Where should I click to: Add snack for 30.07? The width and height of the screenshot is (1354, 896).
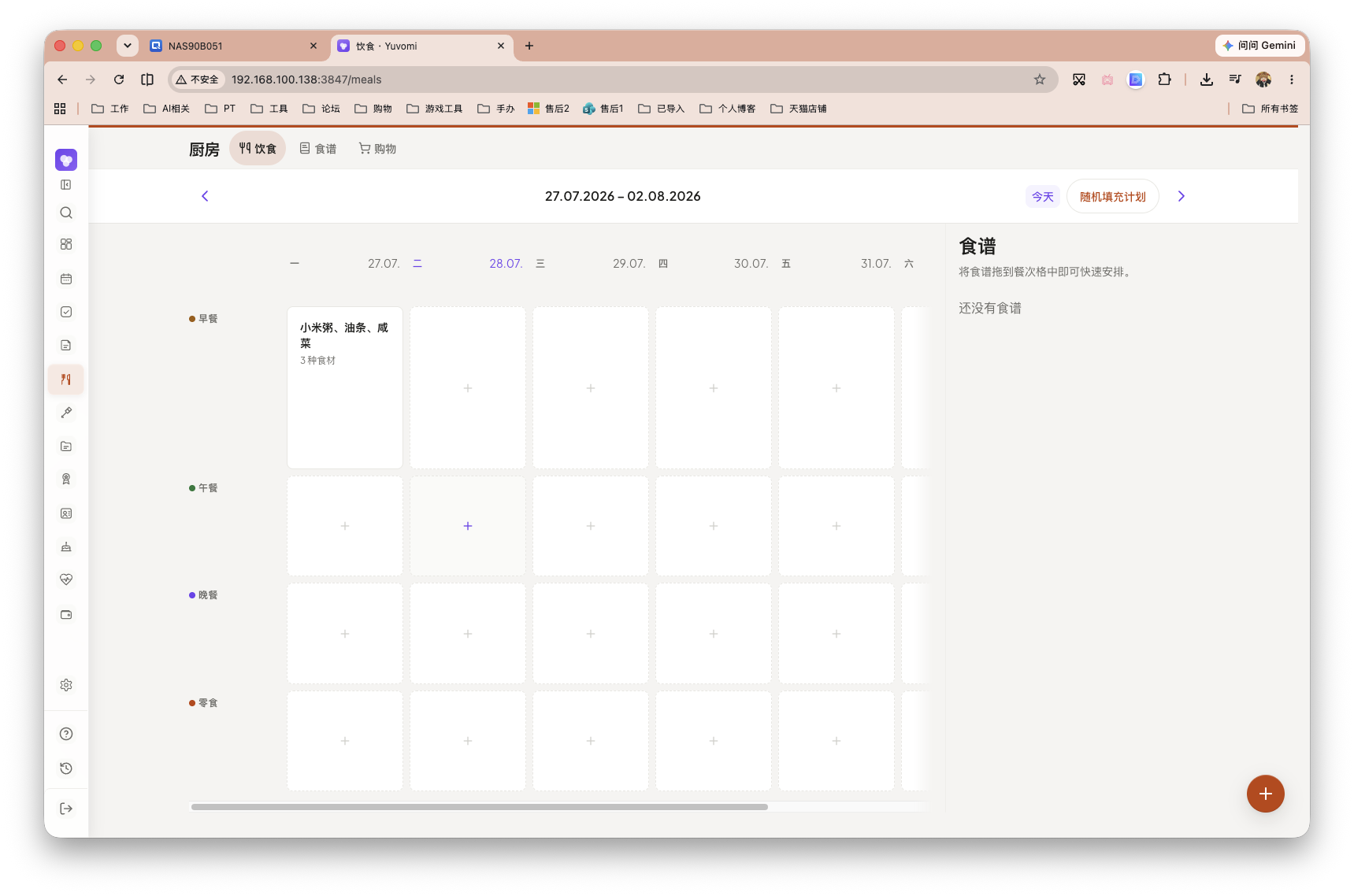click(x=714, y=741)
